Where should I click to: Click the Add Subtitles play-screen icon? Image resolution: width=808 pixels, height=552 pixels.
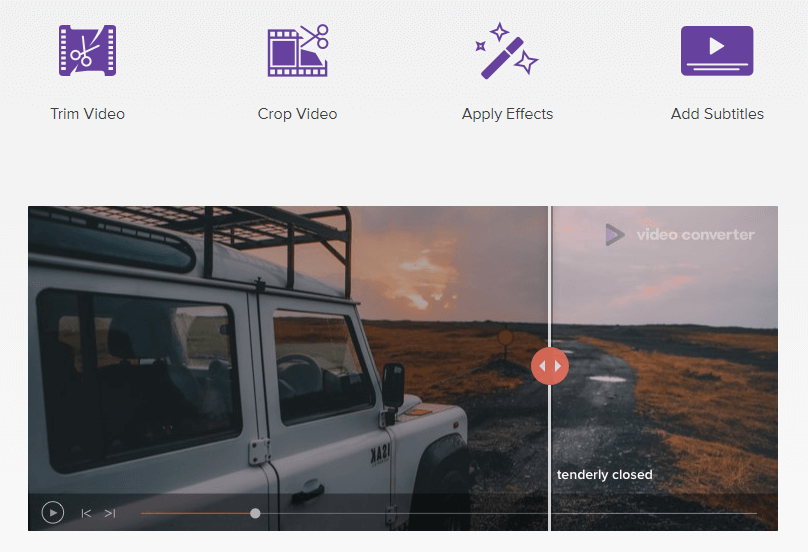pyautogui.click(x=717, y=51)
